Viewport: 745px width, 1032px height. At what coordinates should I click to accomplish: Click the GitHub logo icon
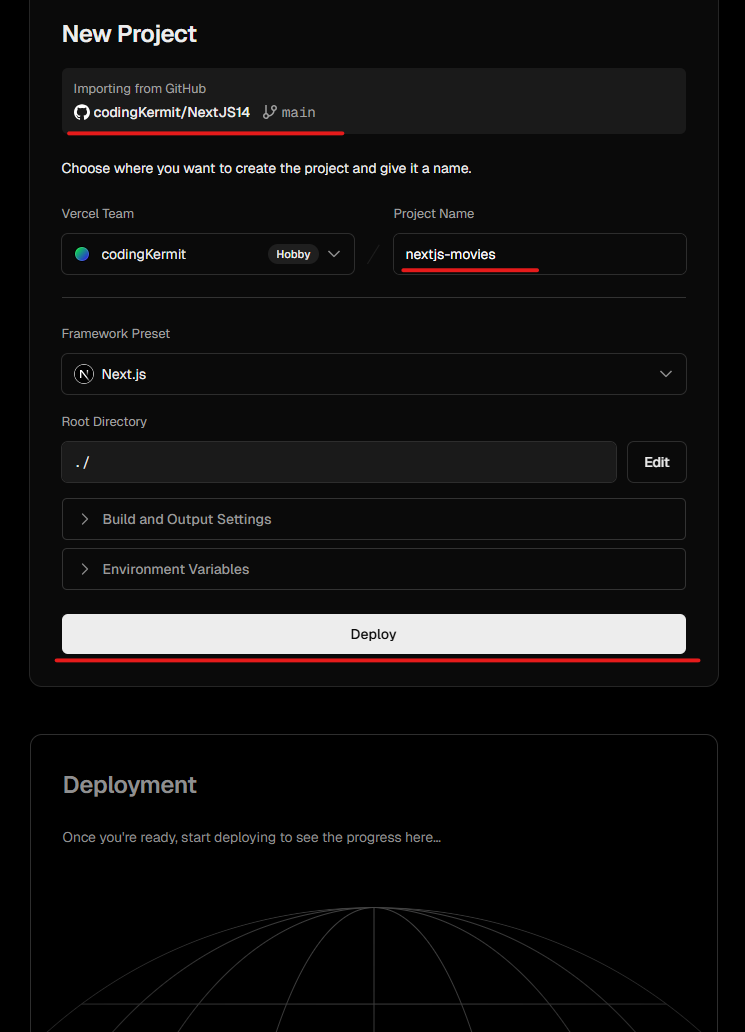coord(82,113)
